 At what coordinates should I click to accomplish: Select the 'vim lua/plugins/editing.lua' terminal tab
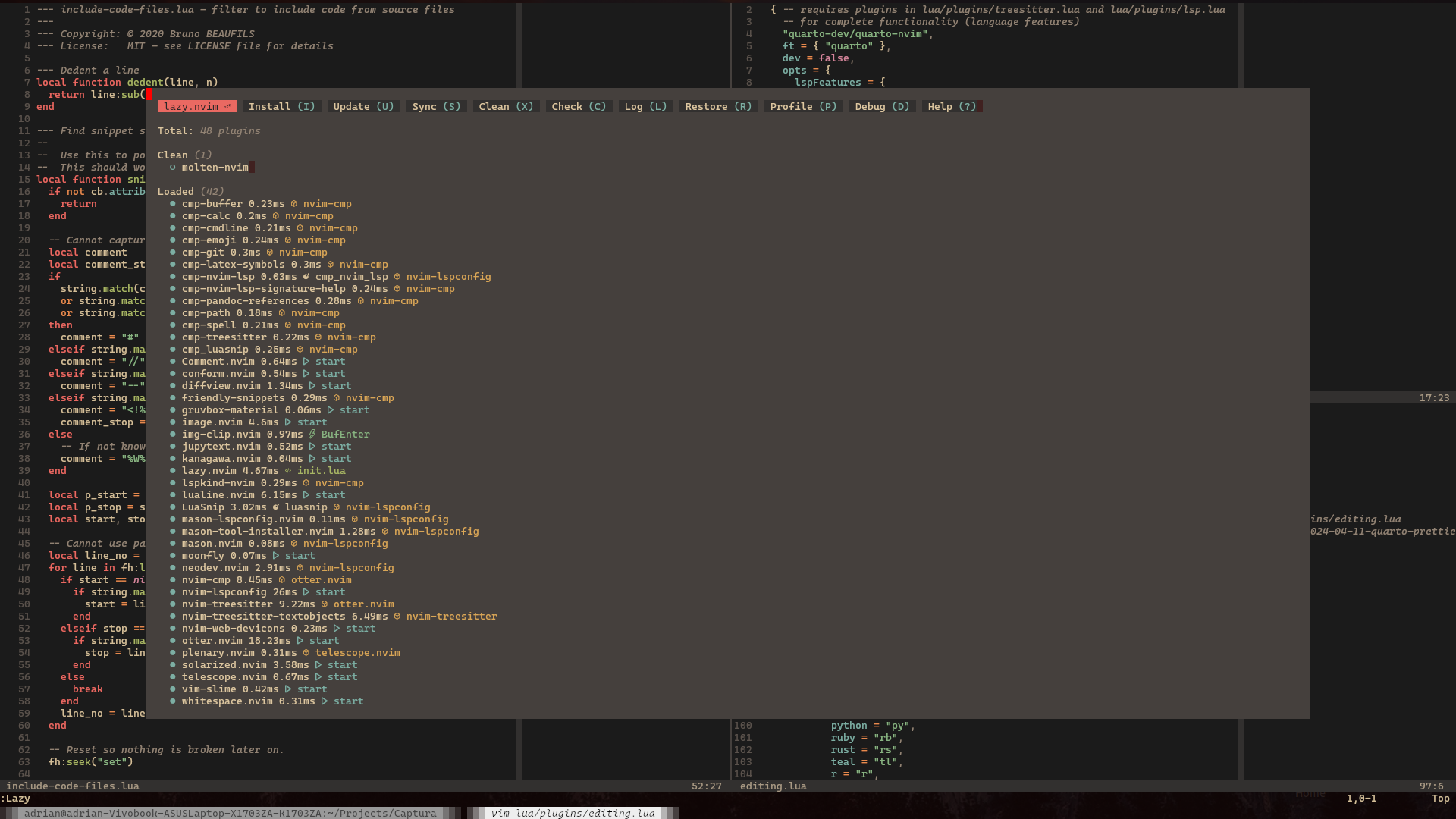(x=573, y=813)
